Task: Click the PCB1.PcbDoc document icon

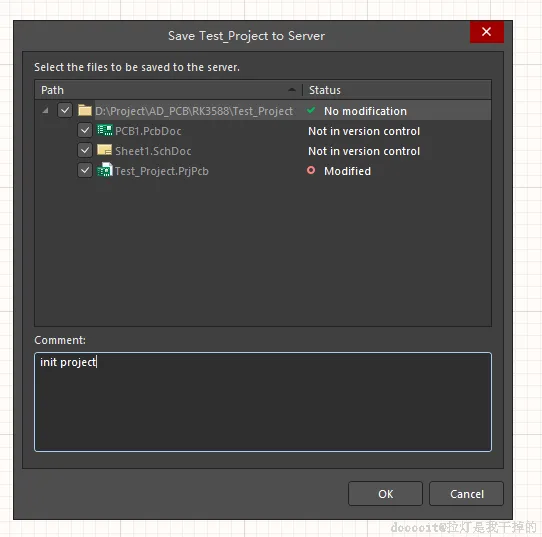Action: pyautogui.click(x=104, y=130)
